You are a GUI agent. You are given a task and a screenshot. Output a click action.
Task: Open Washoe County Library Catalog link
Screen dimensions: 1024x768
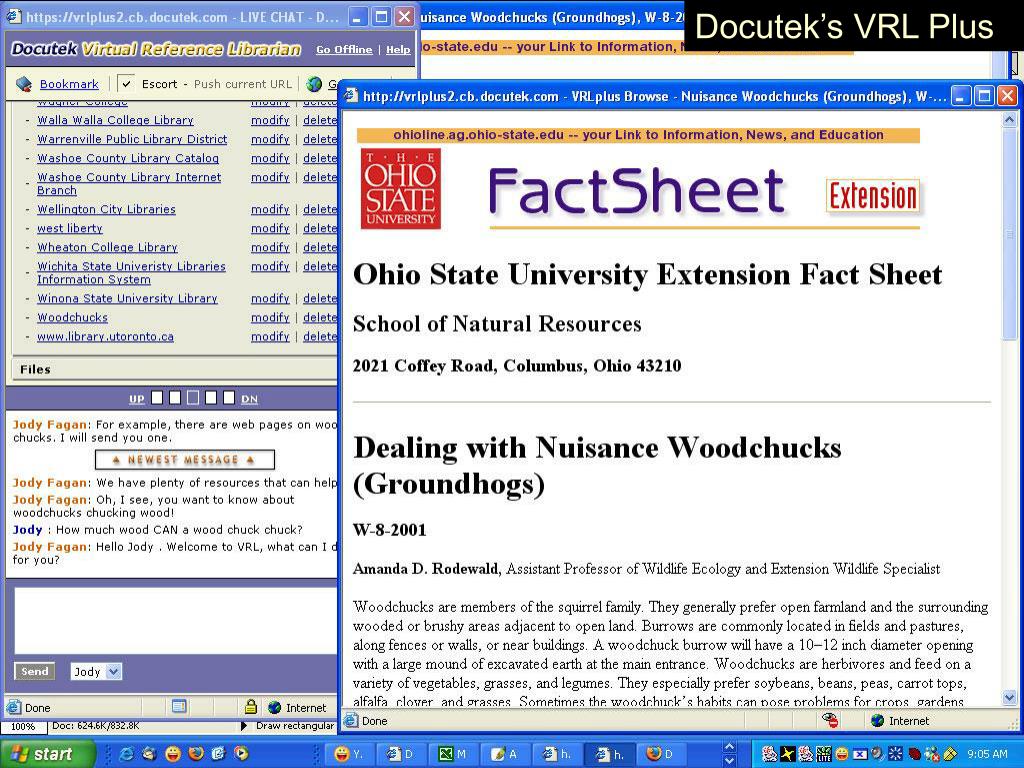128,158
